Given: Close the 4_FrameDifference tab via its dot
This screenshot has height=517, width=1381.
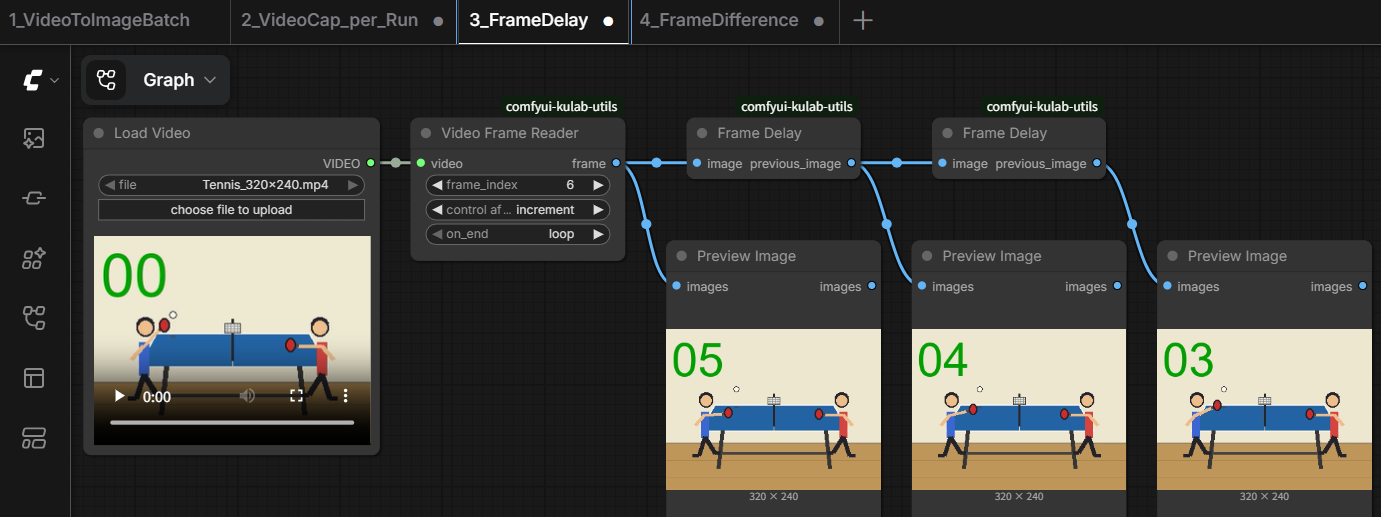Looking at the screenshot, I should coord(819,21).
